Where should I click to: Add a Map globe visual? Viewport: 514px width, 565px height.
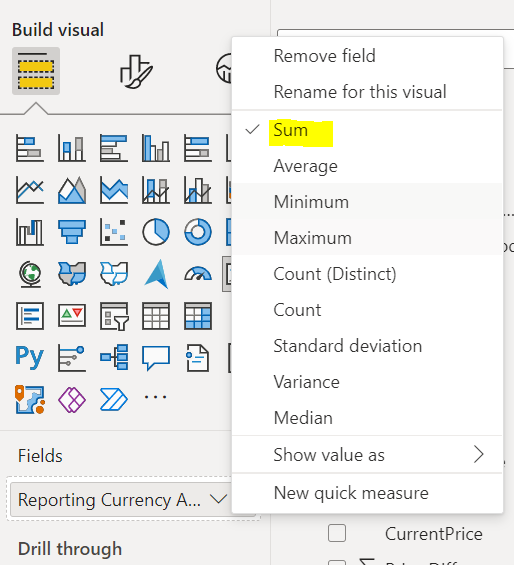pos(30,274)
